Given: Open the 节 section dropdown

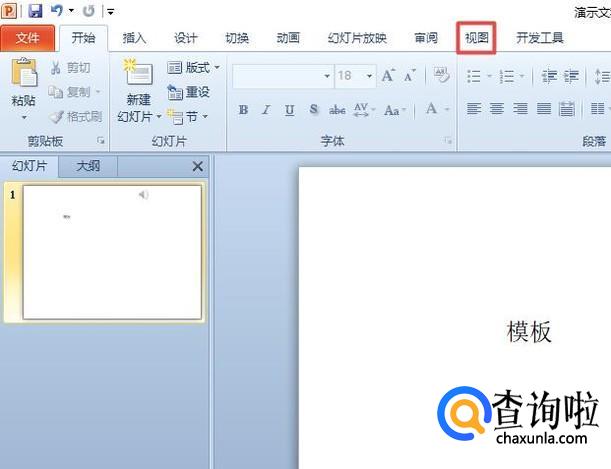Looking at the screenshot, I should point(187,116).
